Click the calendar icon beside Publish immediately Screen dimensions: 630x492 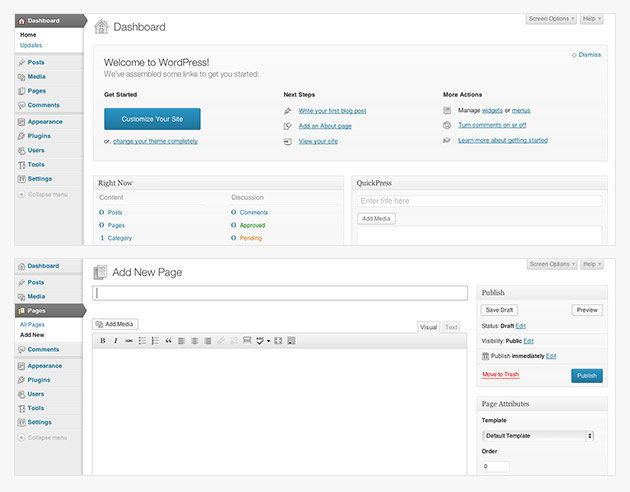485,356
